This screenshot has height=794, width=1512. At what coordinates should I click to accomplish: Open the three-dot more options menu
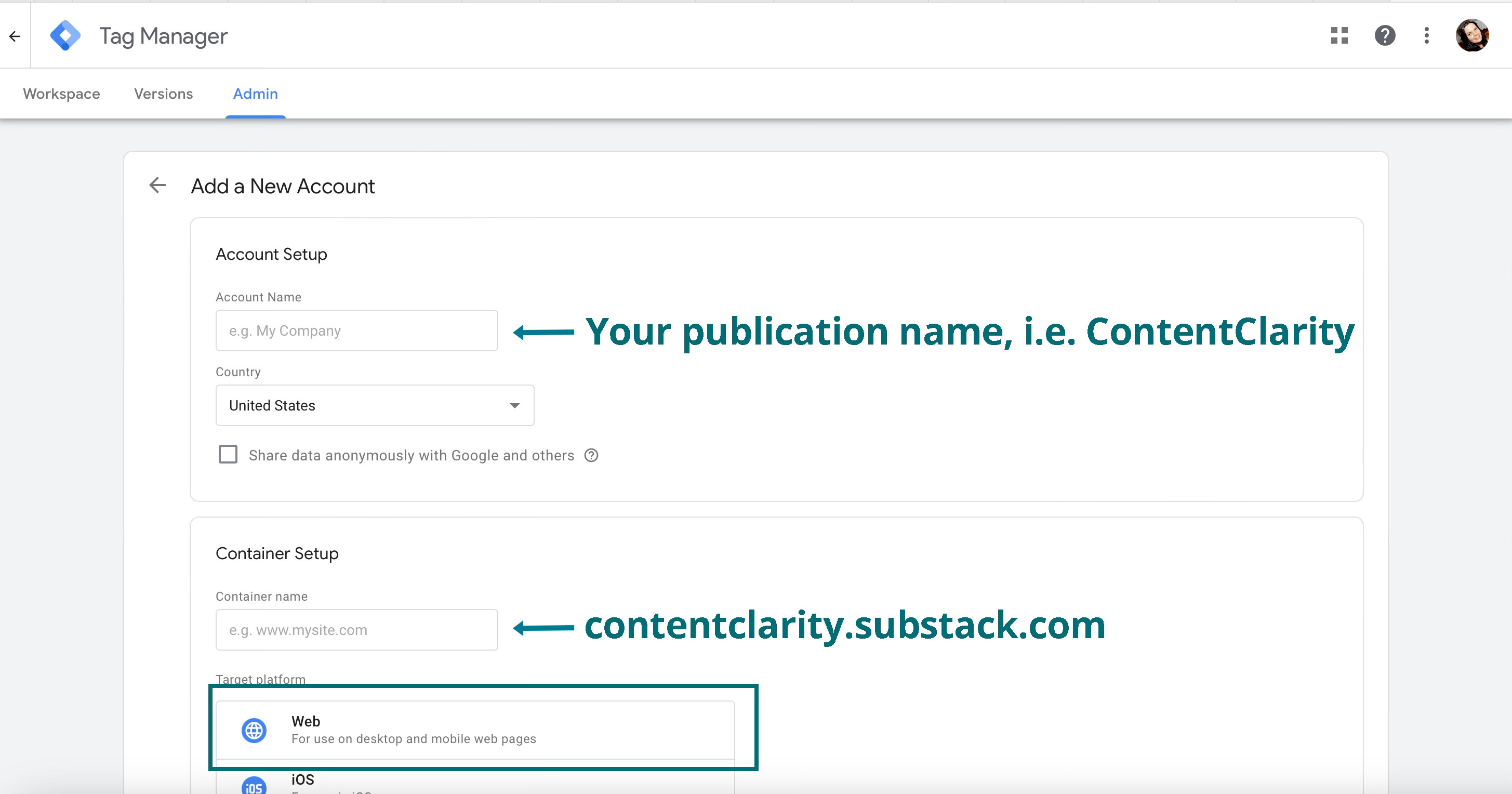pos(1427,36)
